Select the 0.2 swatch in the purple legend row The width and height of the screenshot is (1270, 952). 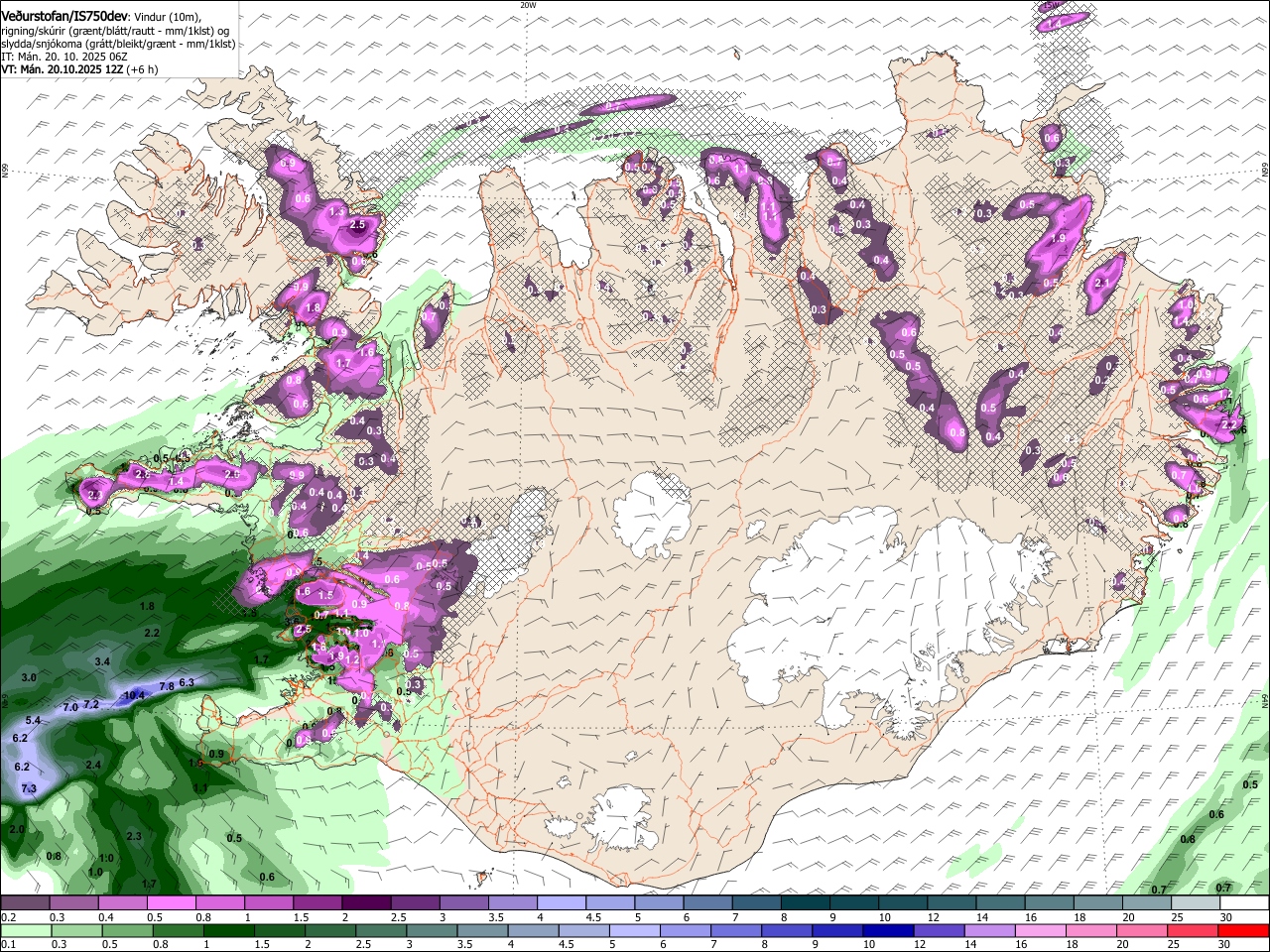25,903
